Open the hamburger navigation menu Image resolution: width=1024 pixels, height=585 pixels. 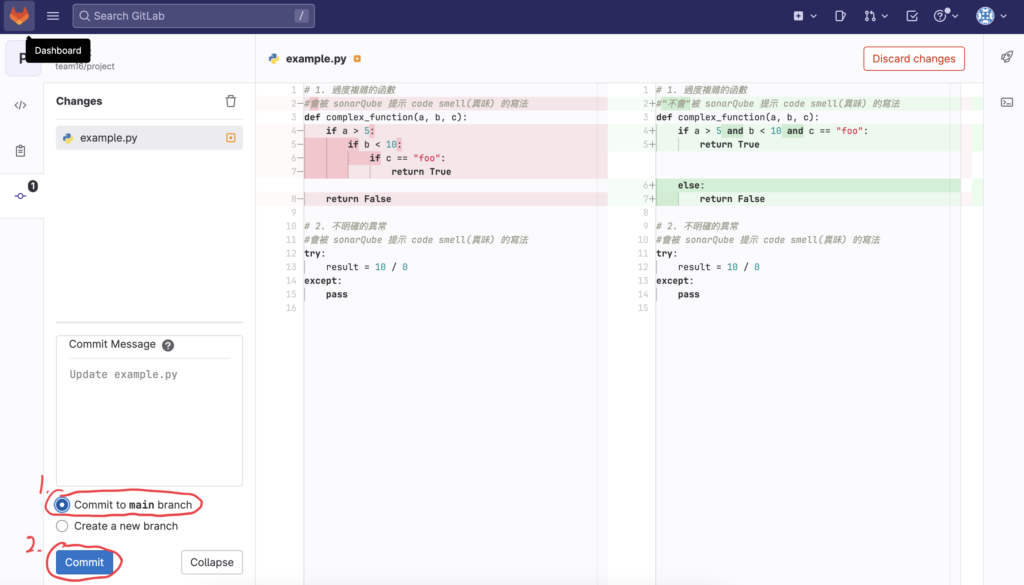pyautogui.click(x=53, y=16)
